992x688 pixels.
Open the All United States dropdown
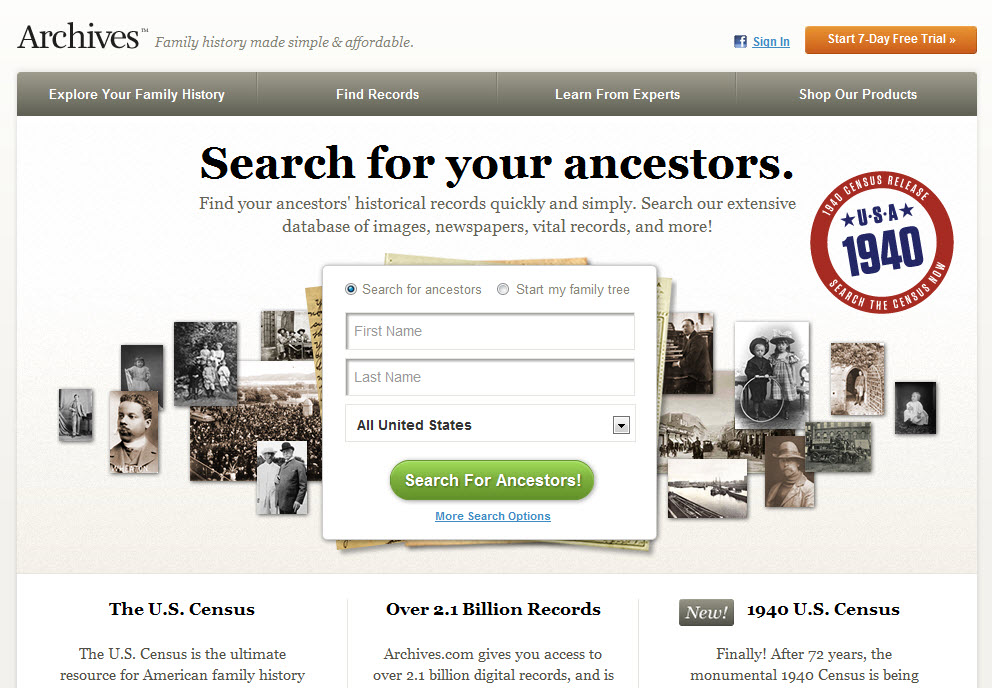pyautogui.click(x=490, y=425)
